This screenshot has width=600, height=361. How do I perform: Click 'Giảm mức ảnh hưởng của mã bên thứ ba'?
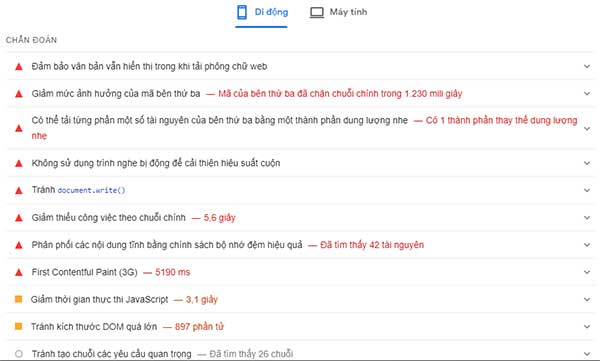pos(116,93)
